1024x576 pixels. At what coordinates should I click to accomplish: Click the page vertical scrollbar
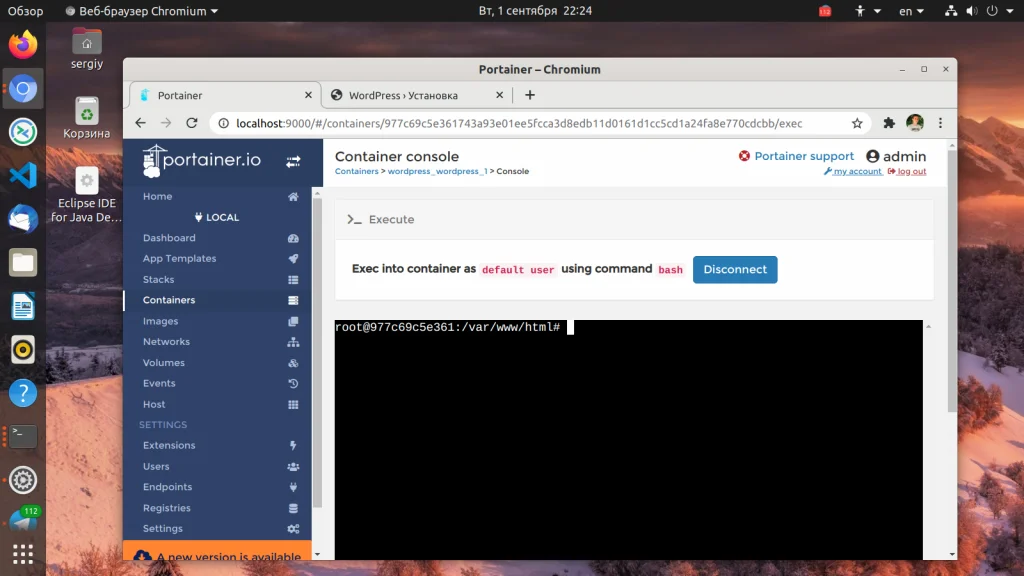click(952, 281)
